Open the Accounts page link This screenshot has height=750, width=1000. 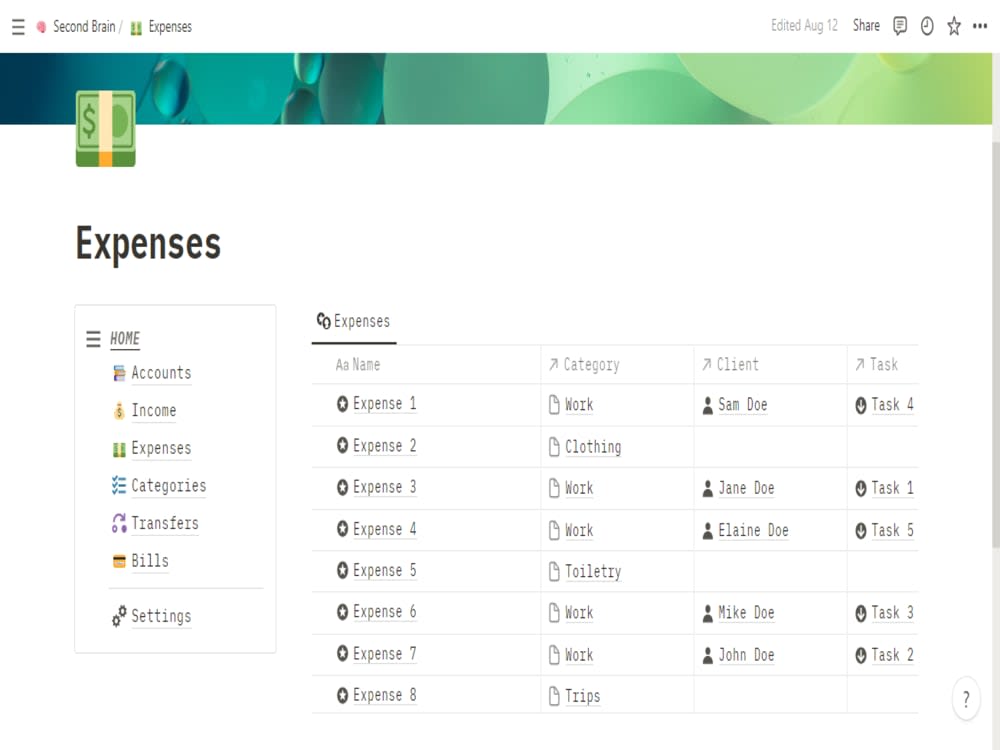(x=161, y=372)
